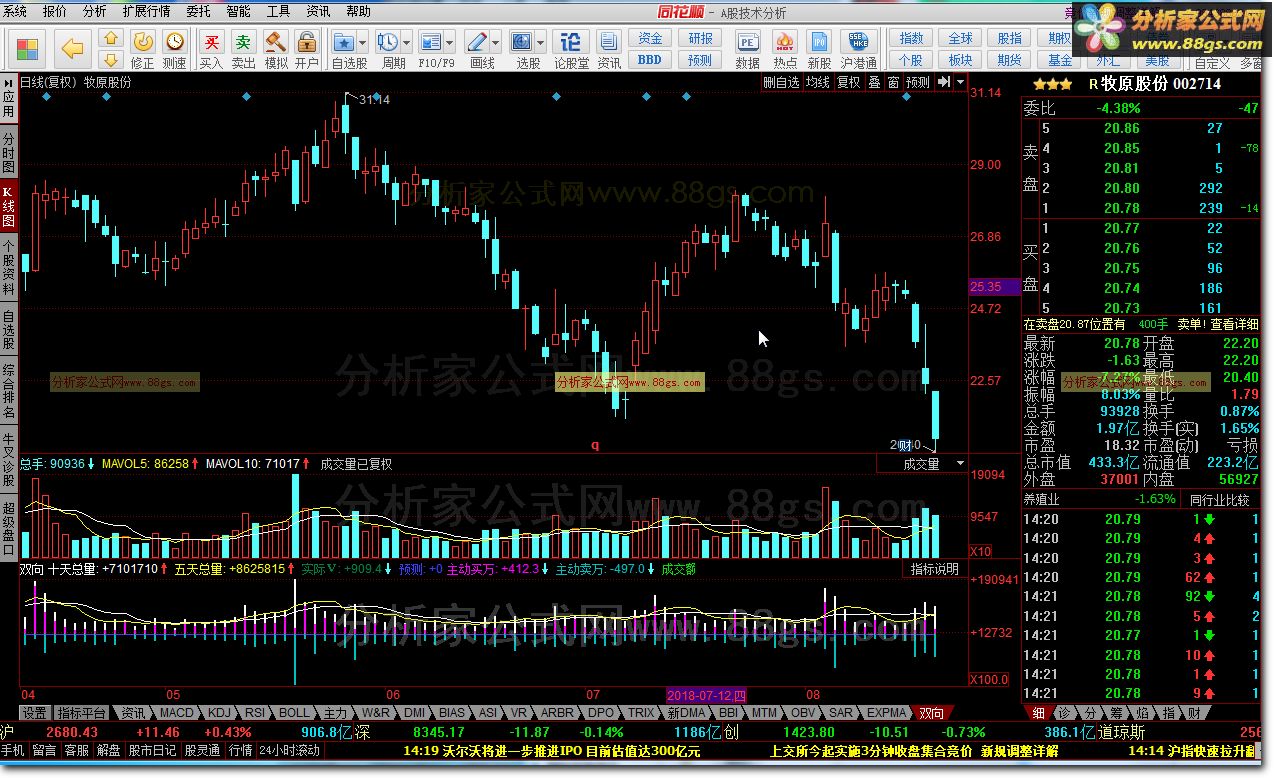Click the 同行业比较 industry comparison link
The image size is (1274, 778).
tap(1219, 499)
